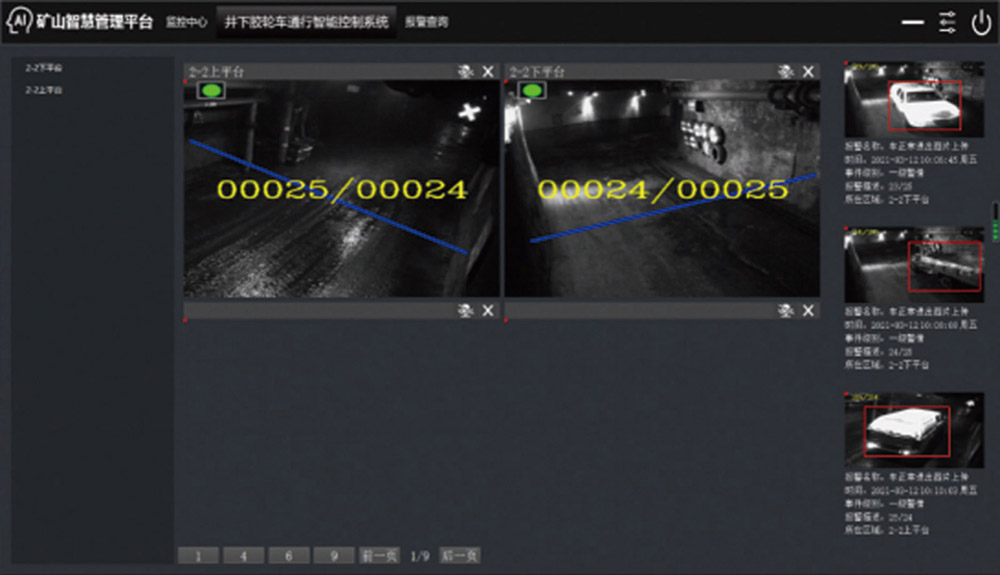Switch to 4-panel grid layout
This screenshot has height=575, width=1000.
point(243,556)
